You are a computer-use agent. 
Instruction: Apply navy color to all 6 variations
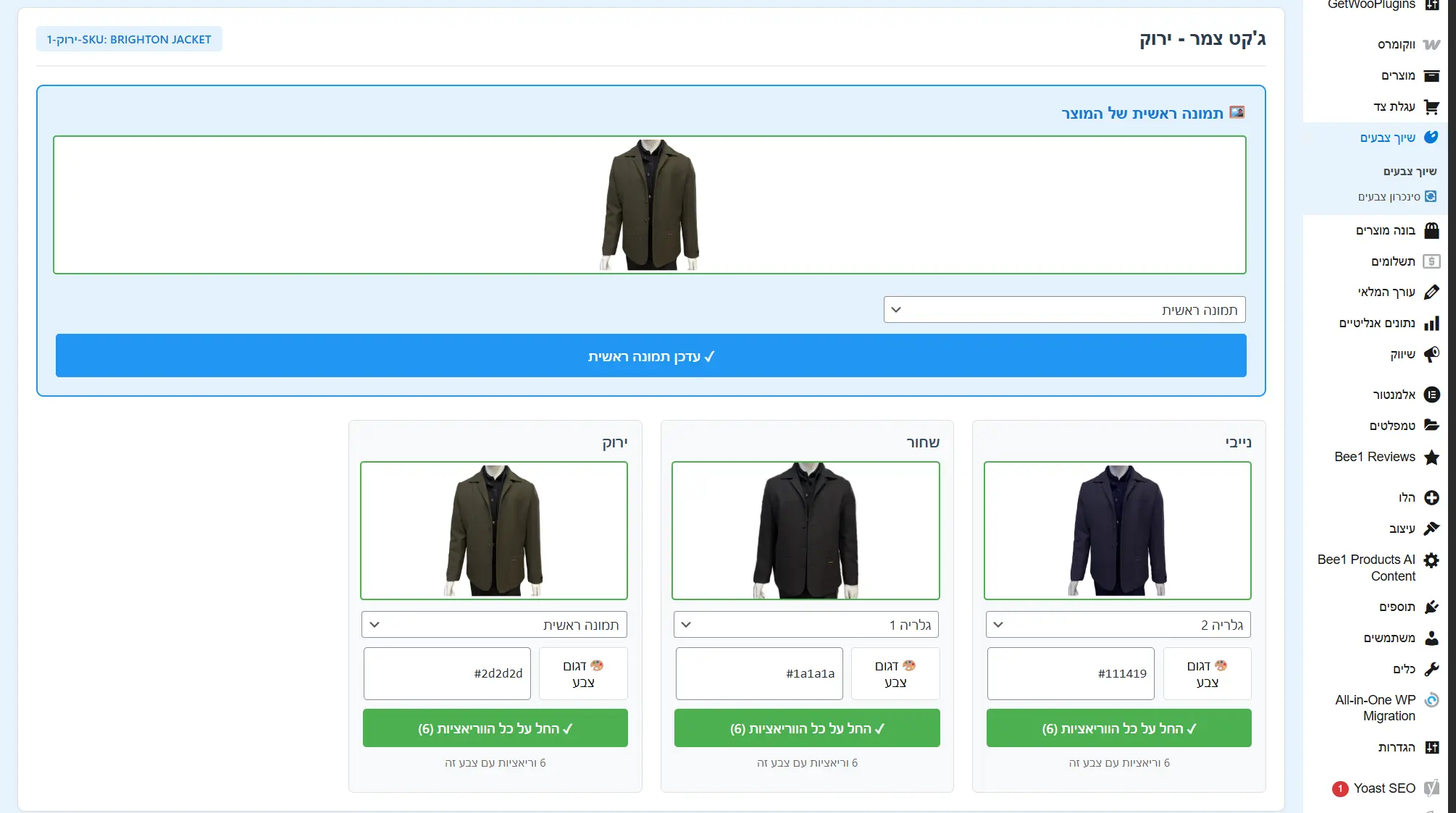1118,728
